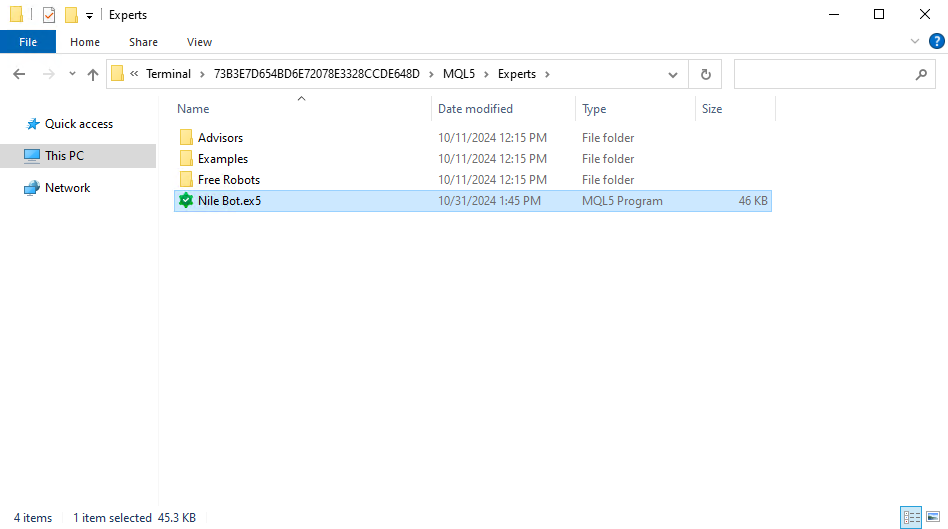Select Quick access in navigation pane
The width and height of the screenshot is (948, 529).
tap(79, 124)
